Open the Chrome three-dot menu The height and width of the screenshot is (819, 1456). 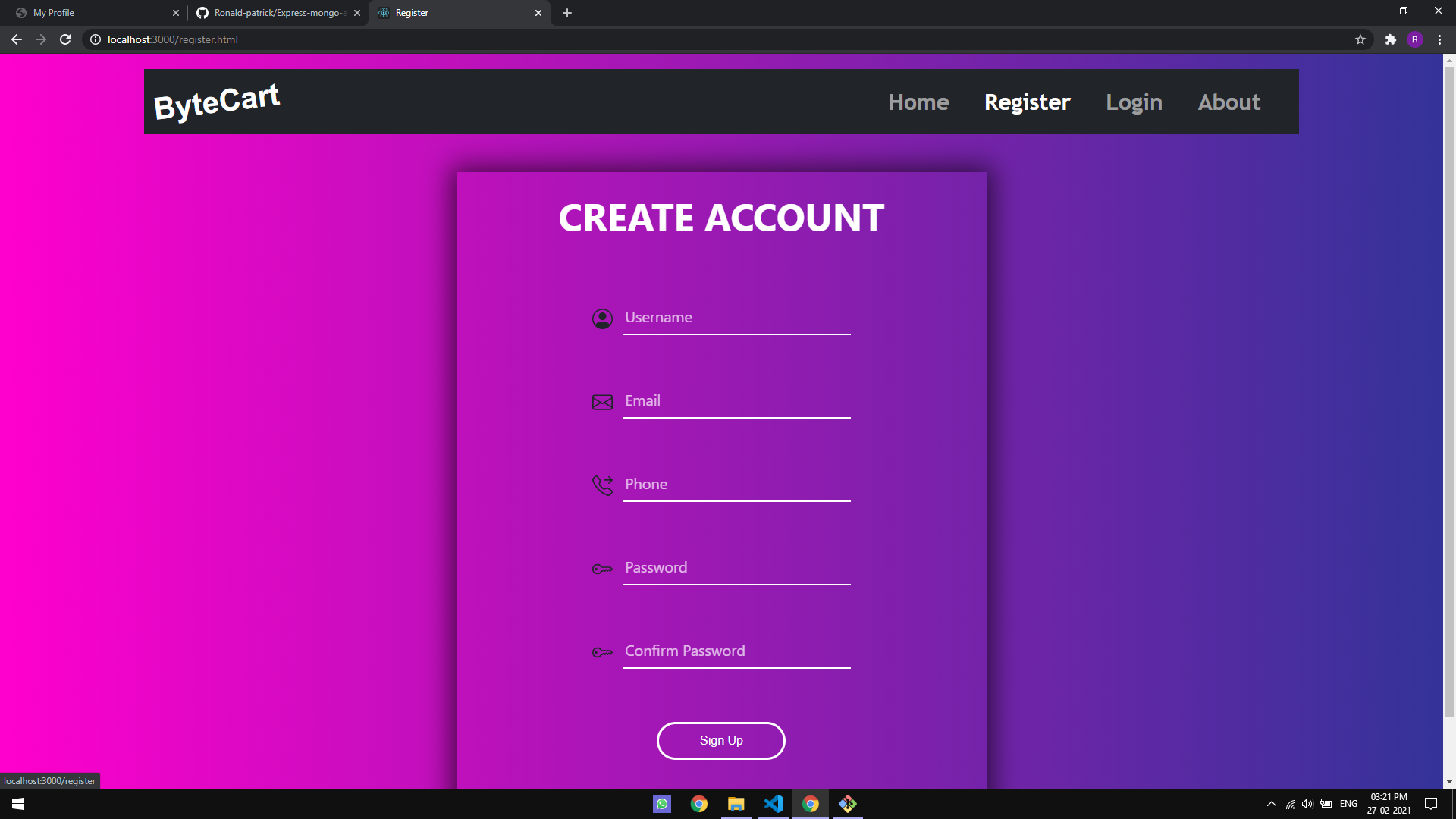click(x=1439, y=39)
